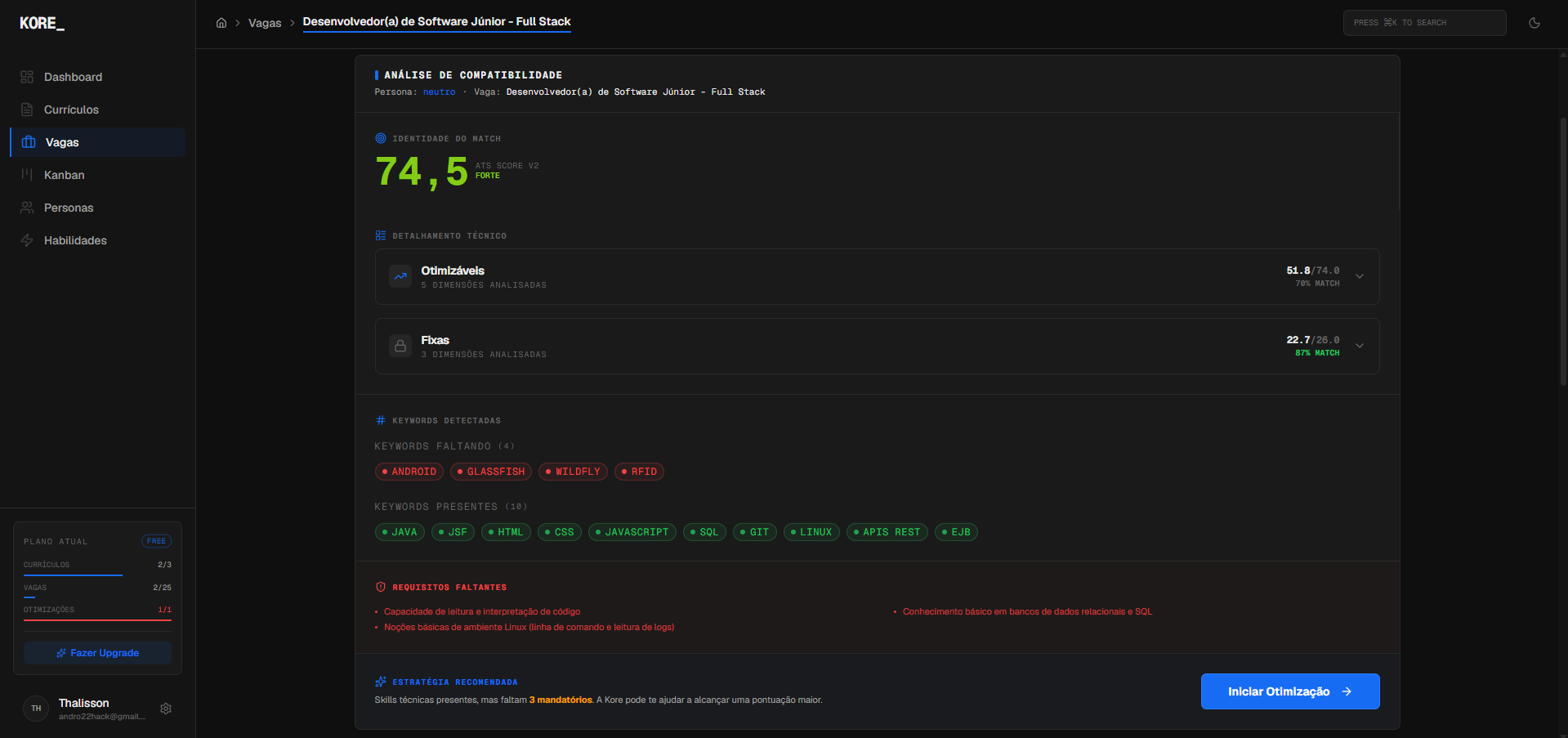Open Currículos from sidebar
The image size is (1568, 738).
[97, 110]
